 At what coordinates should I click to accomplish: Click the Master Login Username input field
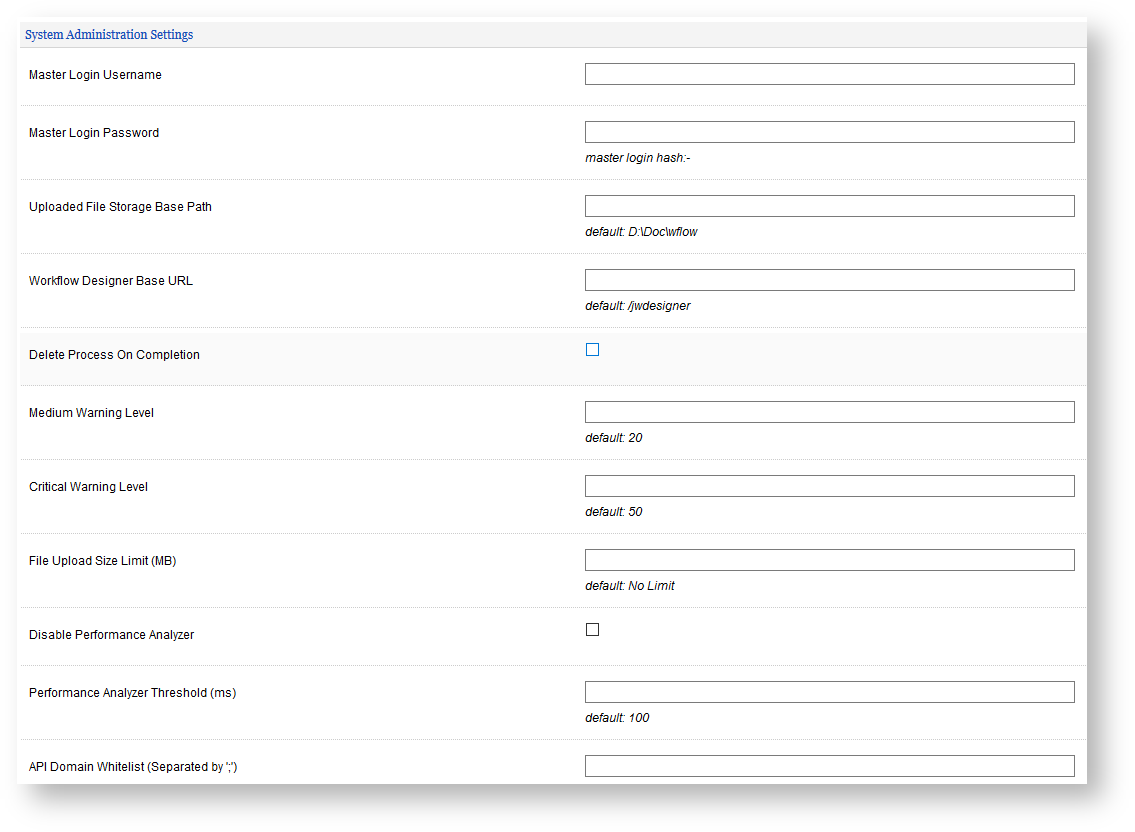click(829, 74)
